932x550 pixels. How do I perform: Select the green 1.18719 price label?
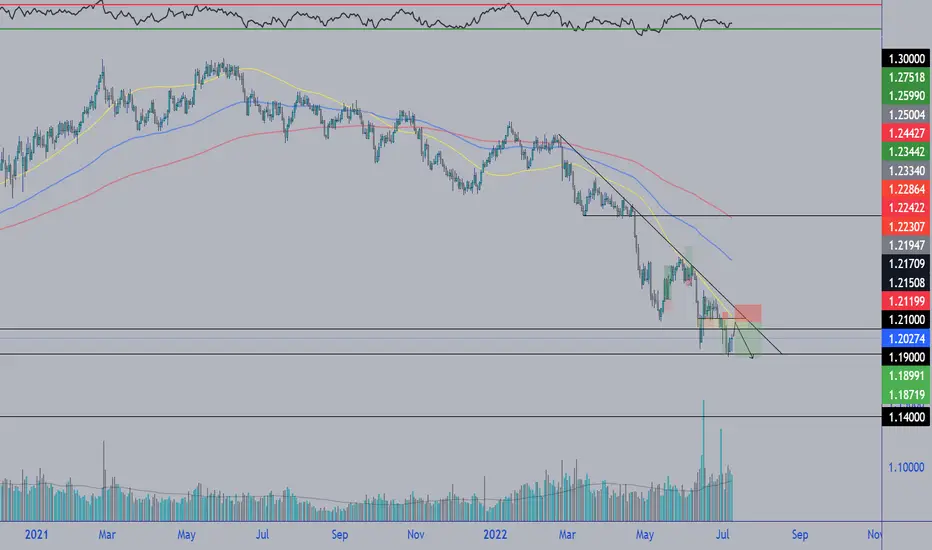[x=906, y=394]
